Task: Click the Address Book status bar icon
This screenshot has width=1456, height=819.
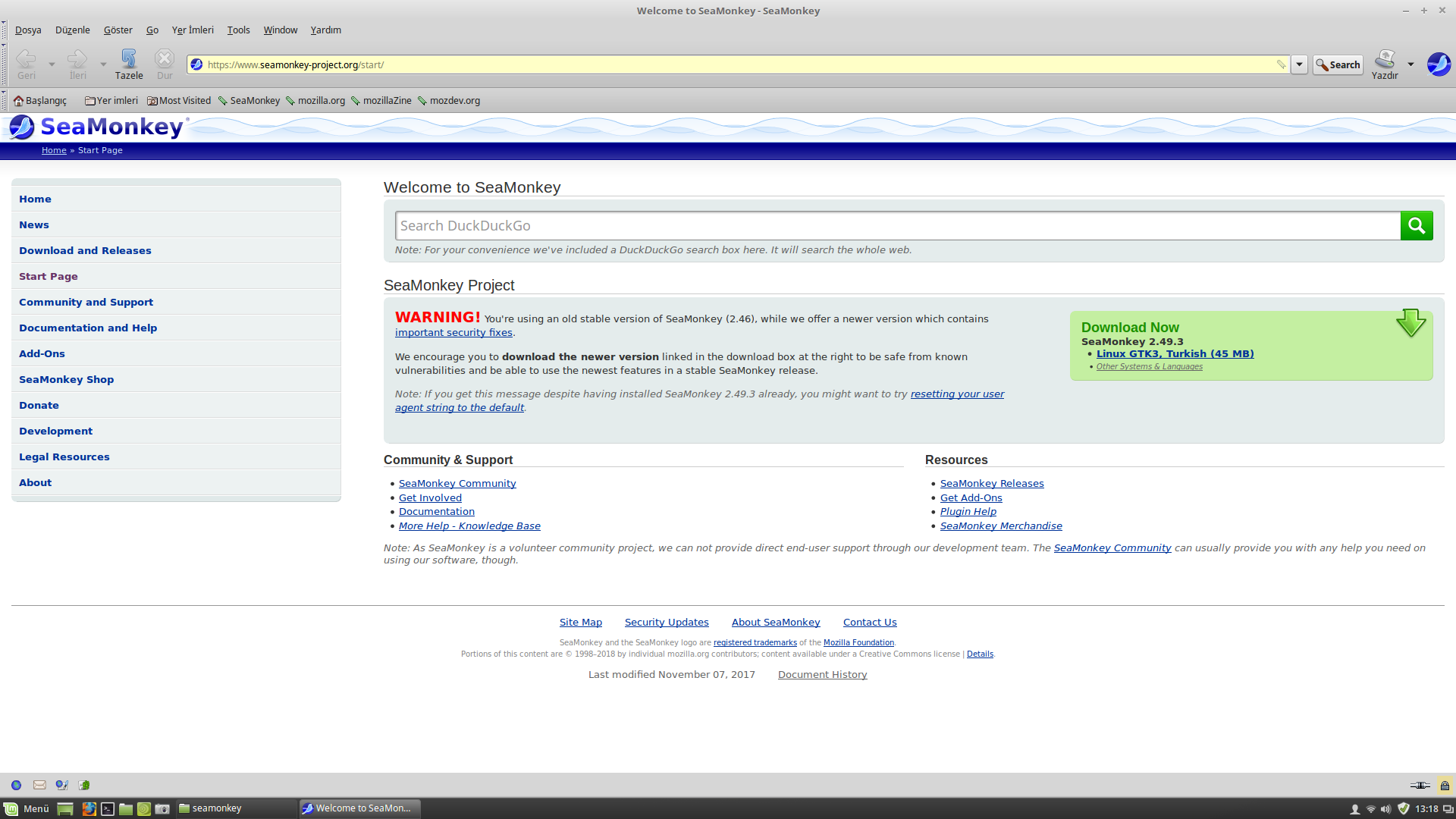Action: [x=84, y=785]
